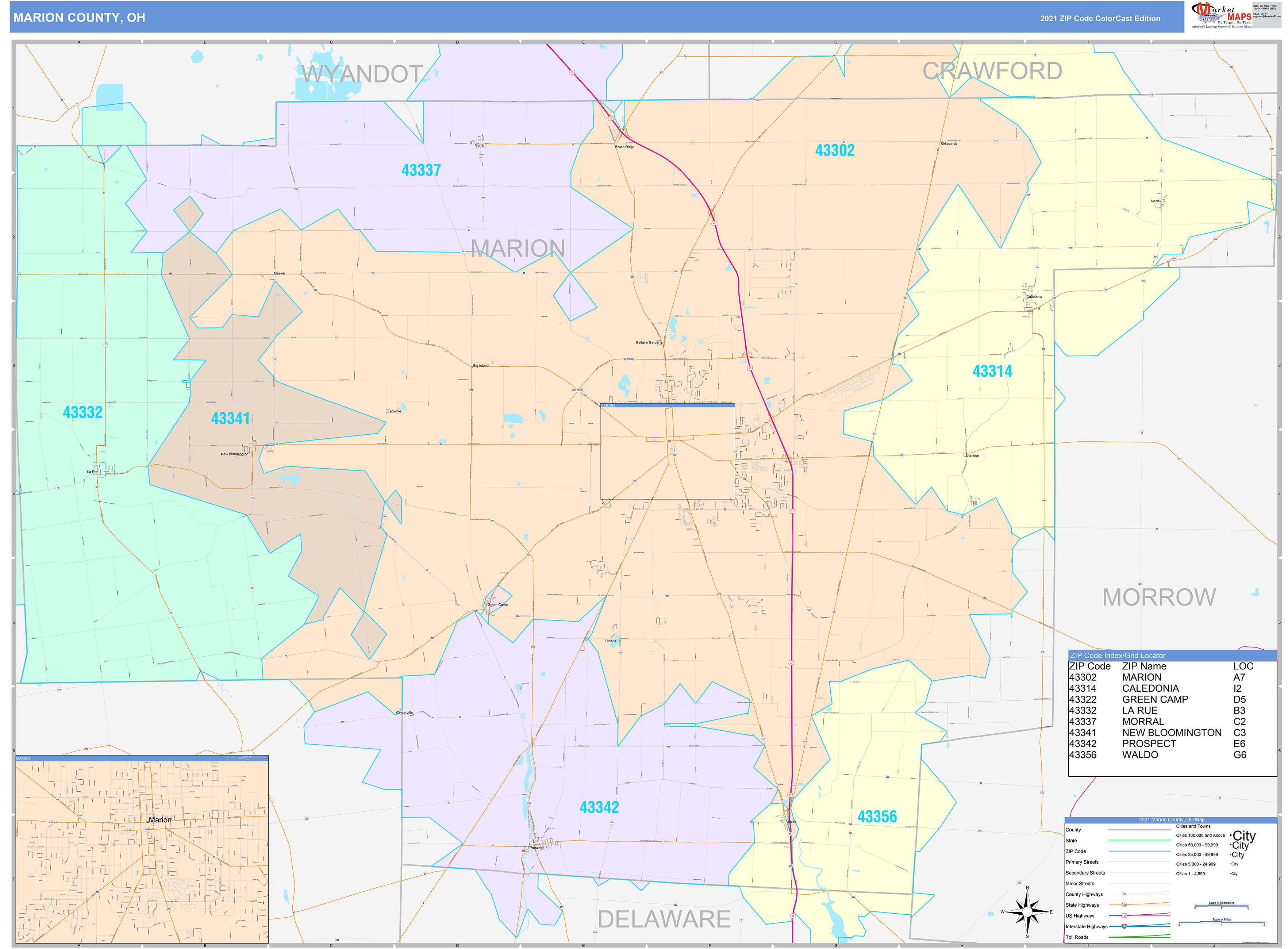Image resolution: width=1288 pixels, height=949 pixels.
Task: Click the US Highways legend symbol
Action: pos(1125,916)
